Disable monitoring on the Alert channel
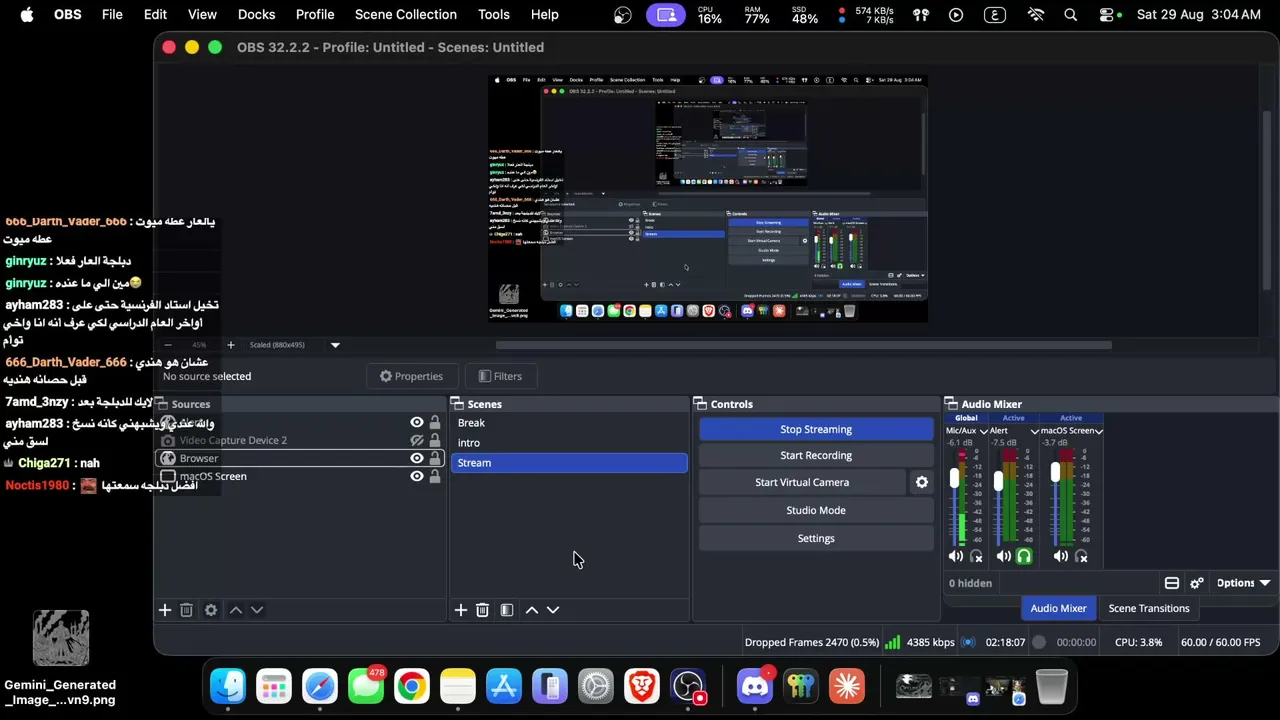Image resolution: width=1280 pixels, height=720 pixels. [1024, 556]
